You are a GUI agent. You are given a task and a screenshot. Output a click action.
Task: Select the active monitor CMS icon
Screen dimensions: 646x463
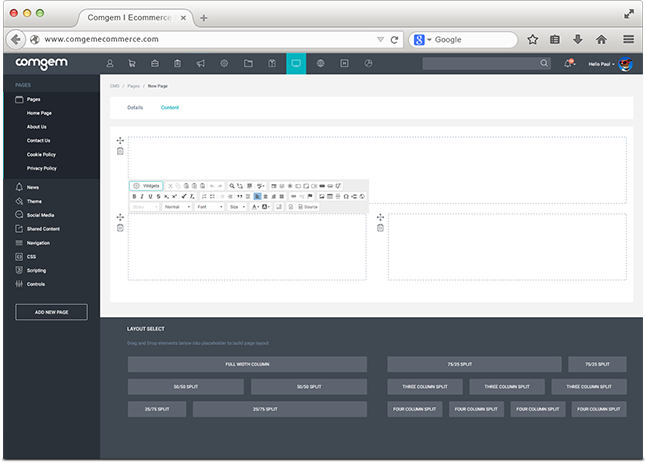(x=296, y=63)
